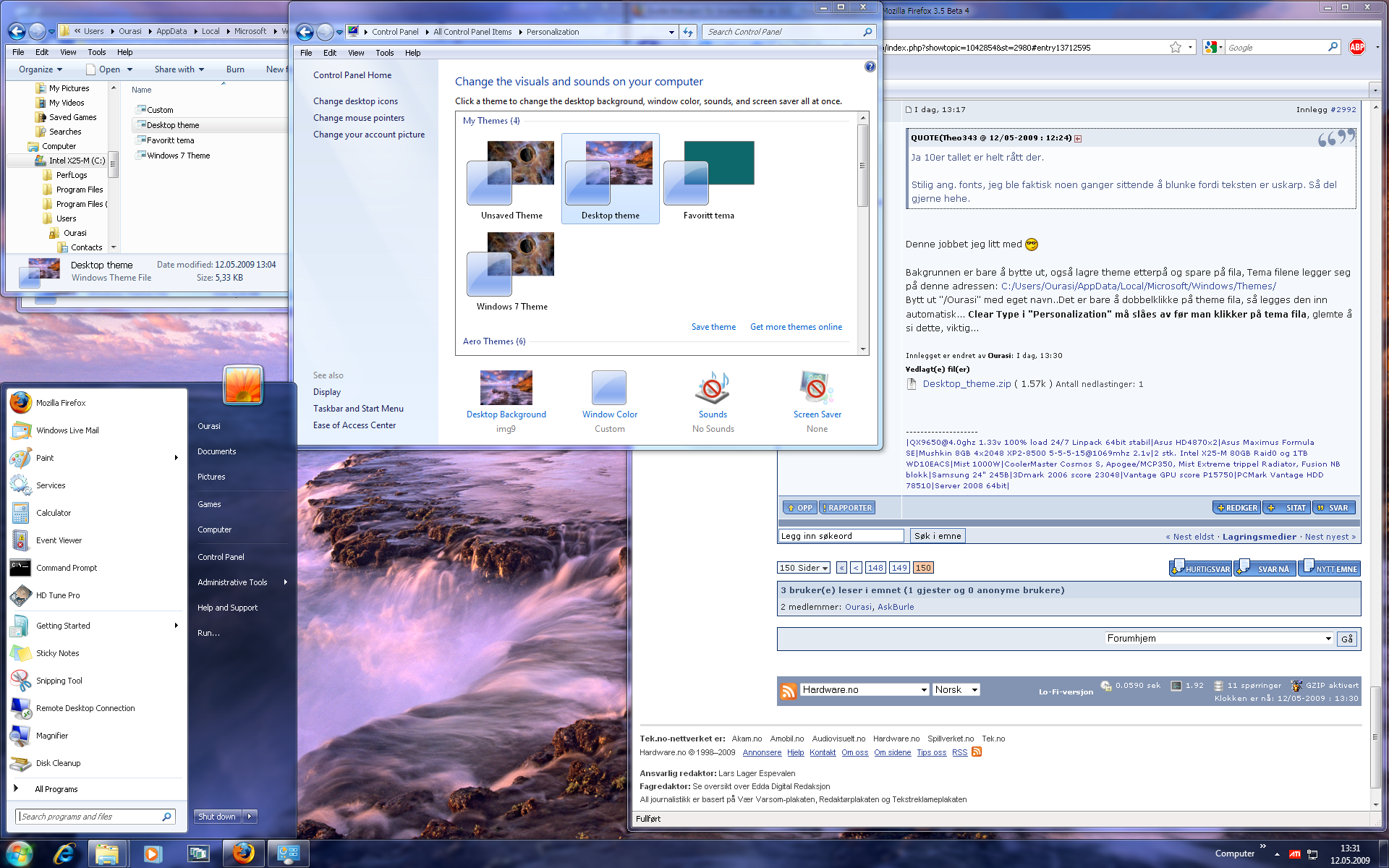Refresh the Control Panel address bar
1389x868 pixels.
pos(688,32)
